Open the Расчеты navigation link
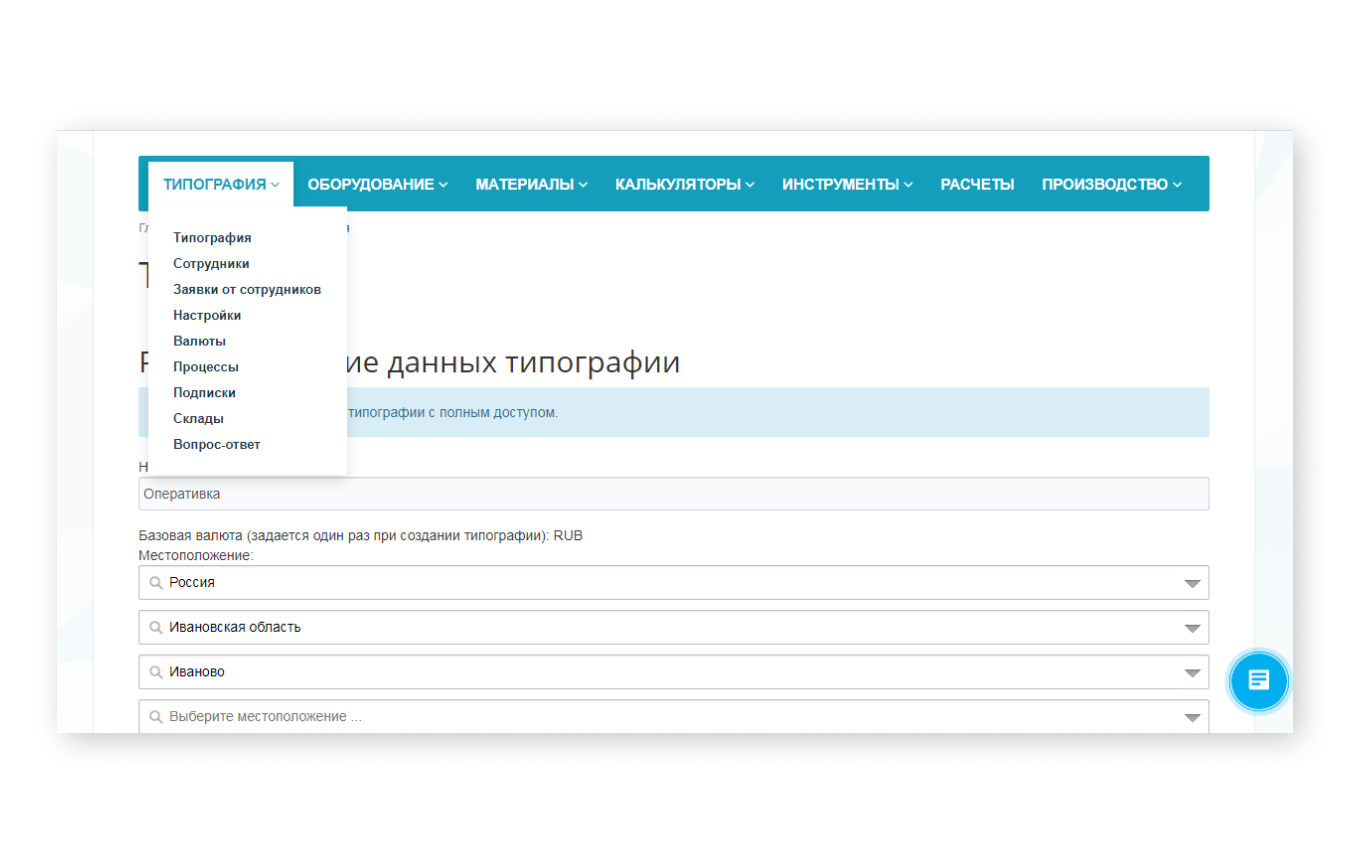 977,184
